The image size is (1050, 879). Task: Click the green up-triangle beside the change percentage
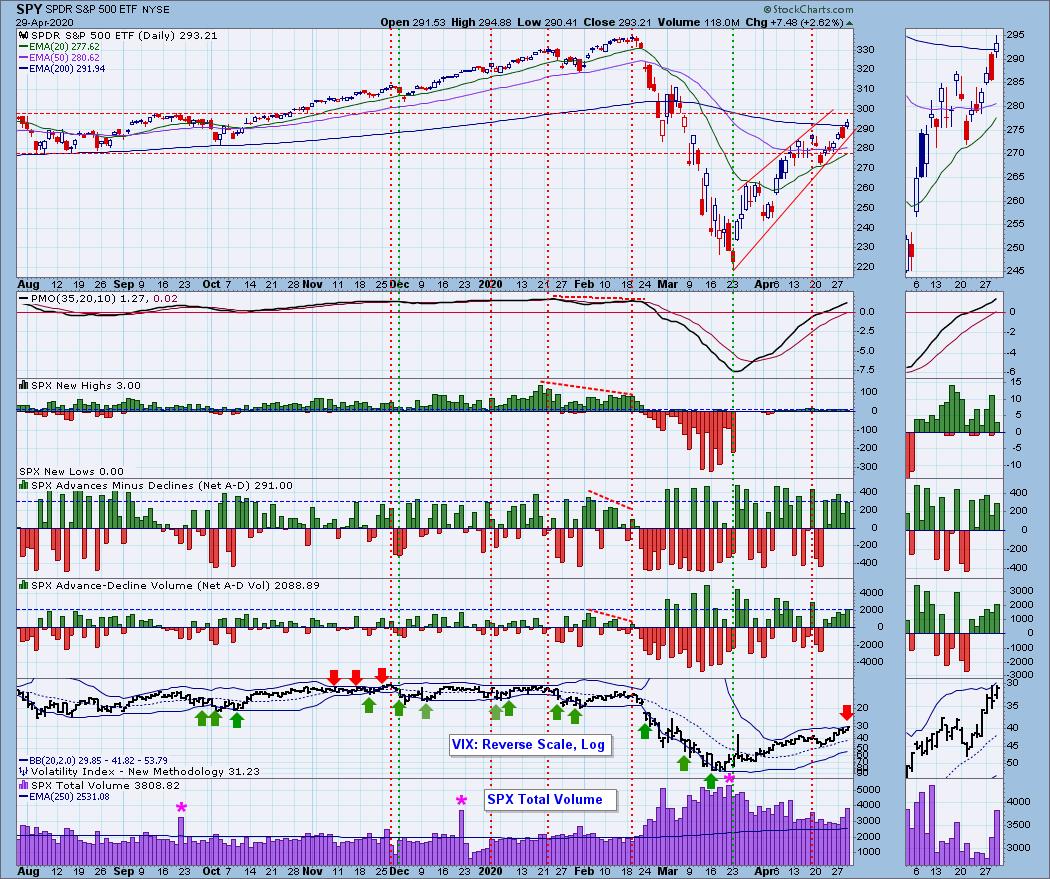tap(850, 23)
